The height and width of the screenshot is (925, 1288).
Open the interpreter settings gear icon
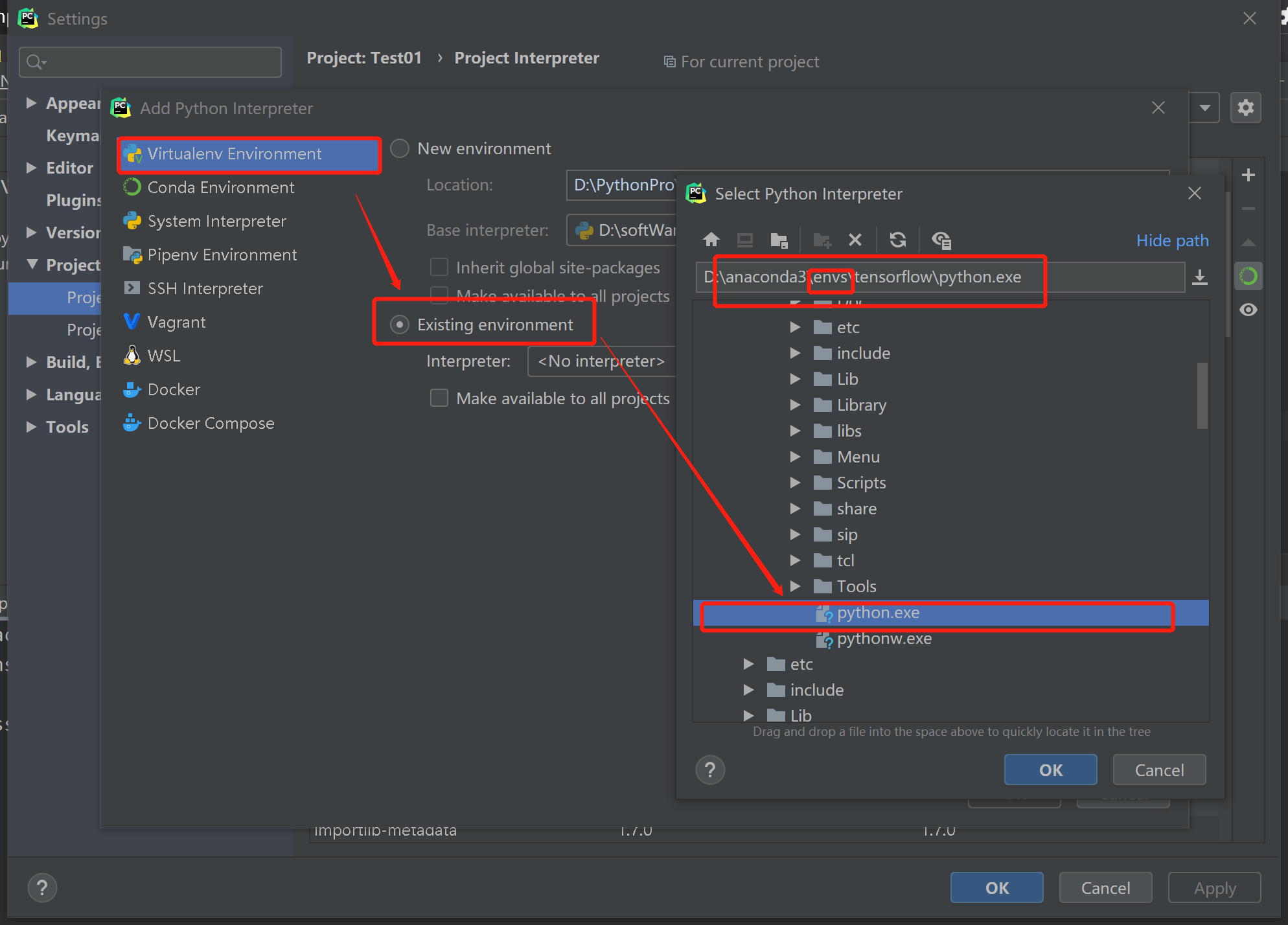1245,108
